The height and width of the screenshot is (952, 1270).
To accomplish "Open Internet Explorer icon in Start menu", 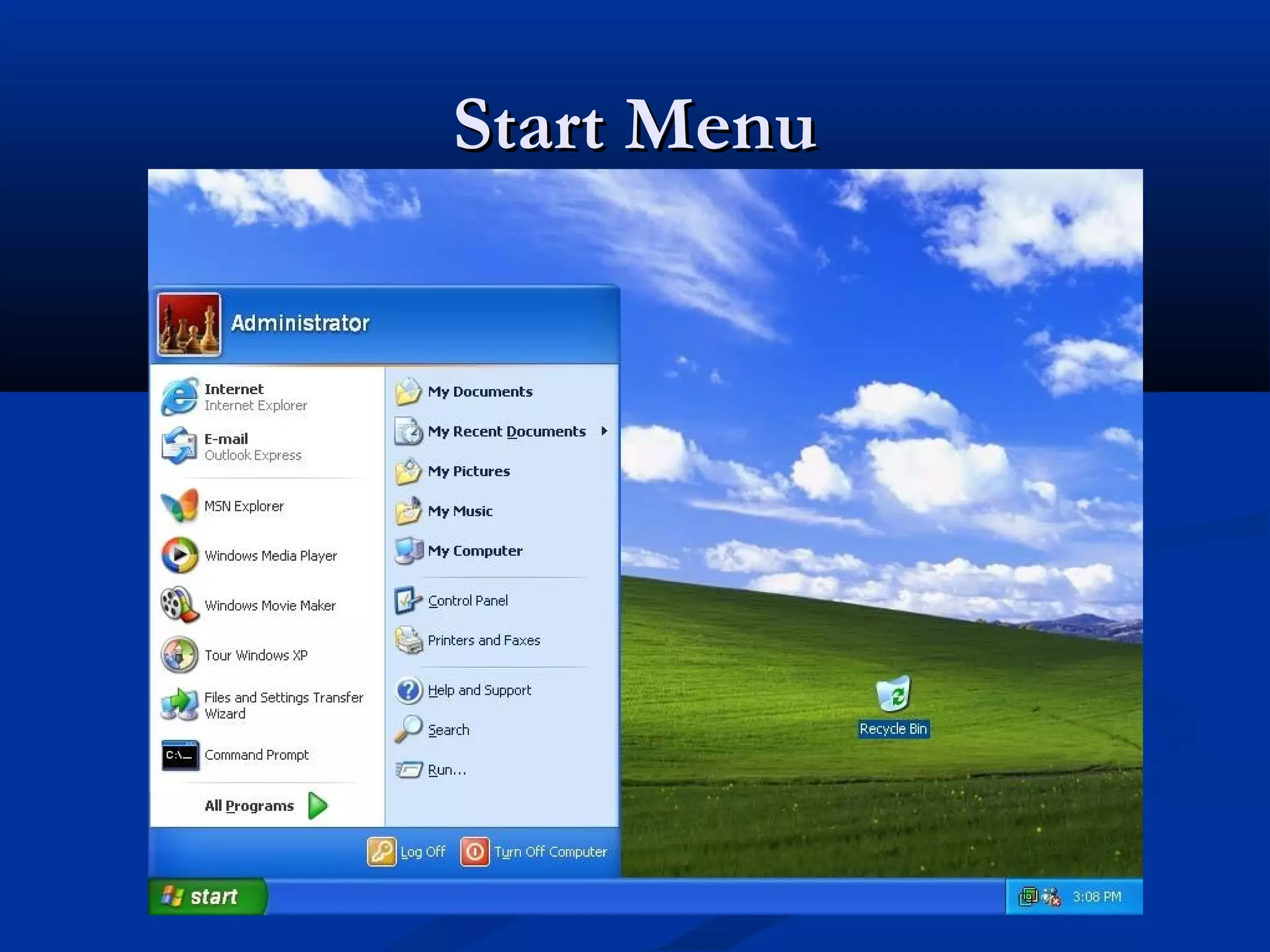I will [x=180, y=397].
